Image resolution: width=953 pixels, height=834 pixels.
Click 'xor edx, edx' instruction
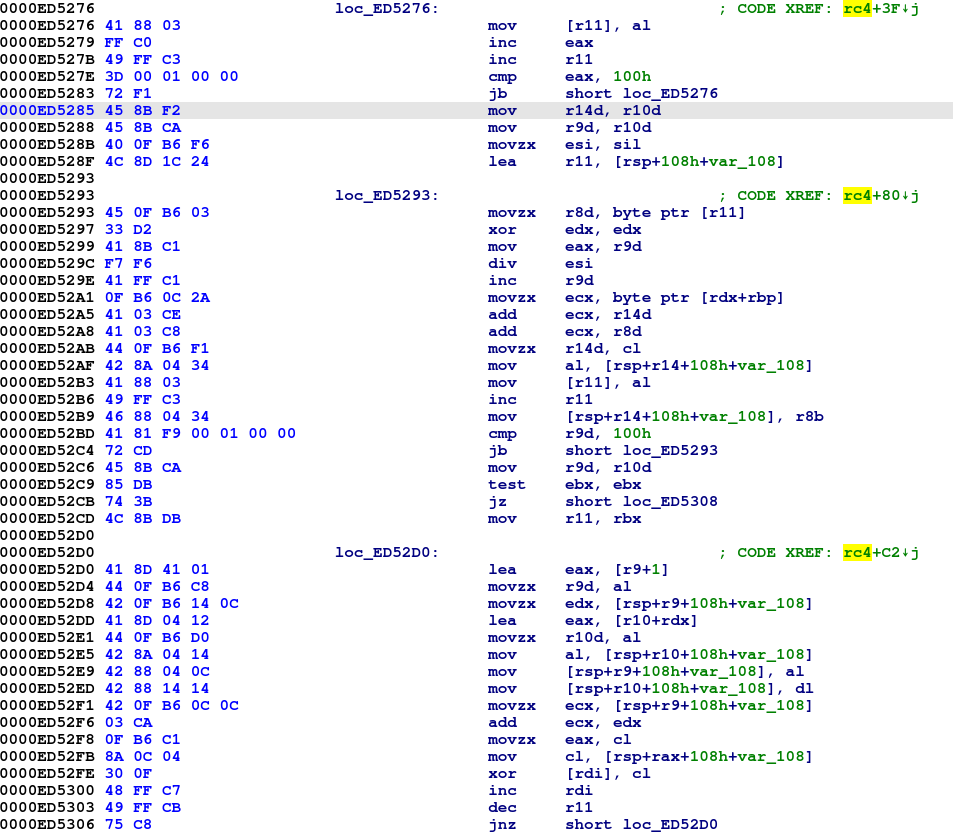[x=564, y=230]
